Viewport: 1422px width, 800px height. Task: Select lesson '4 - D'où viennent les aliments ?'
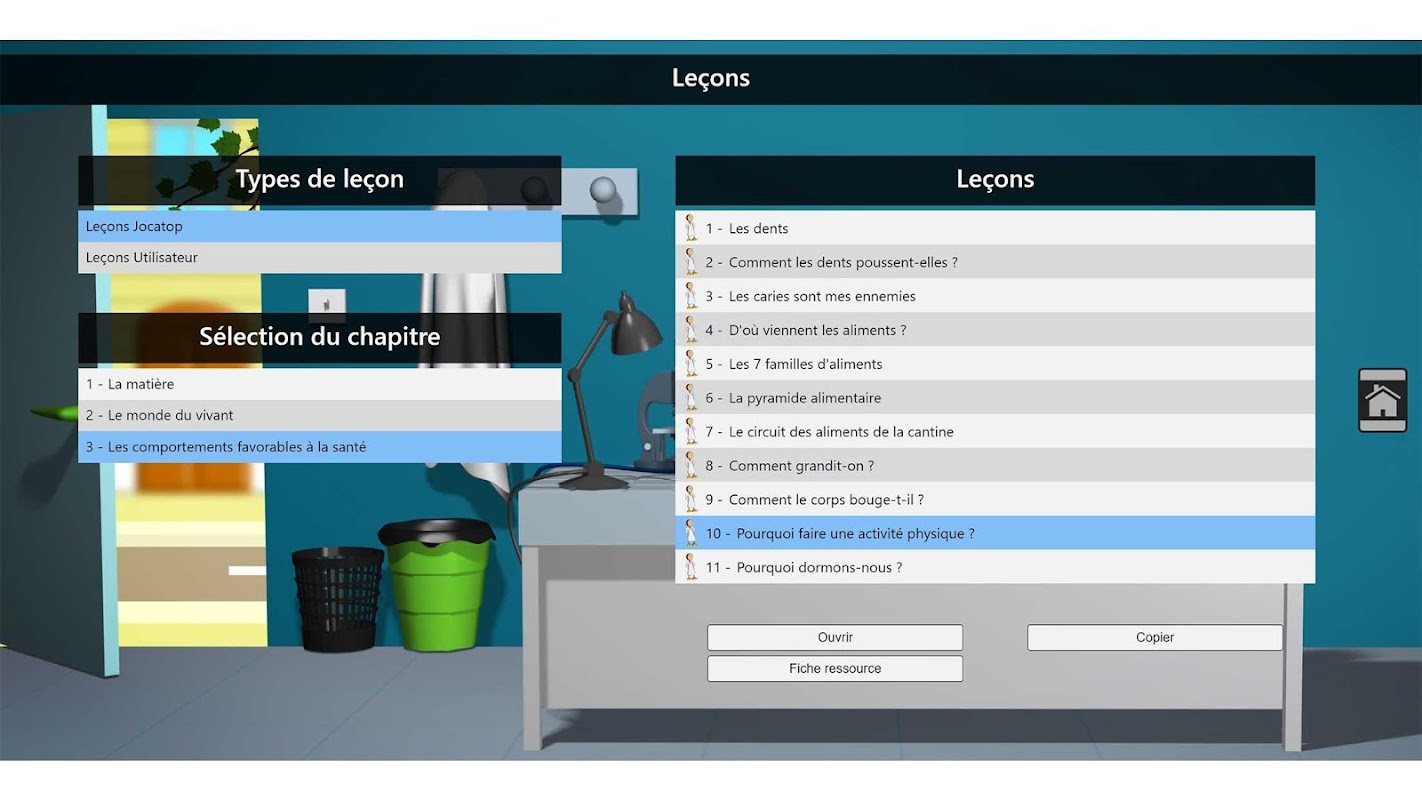tap(995, 330)
